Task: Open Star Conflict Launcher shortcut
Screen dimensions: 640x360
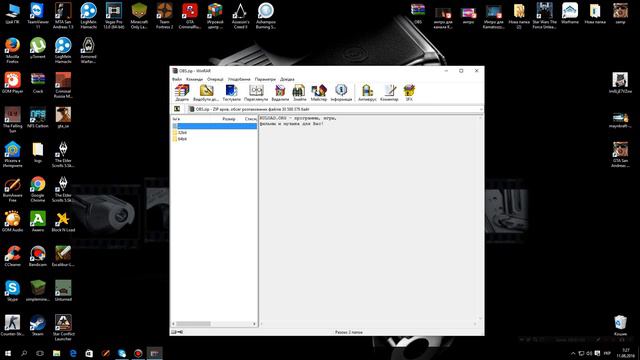Action: click(x=63, y=328)
